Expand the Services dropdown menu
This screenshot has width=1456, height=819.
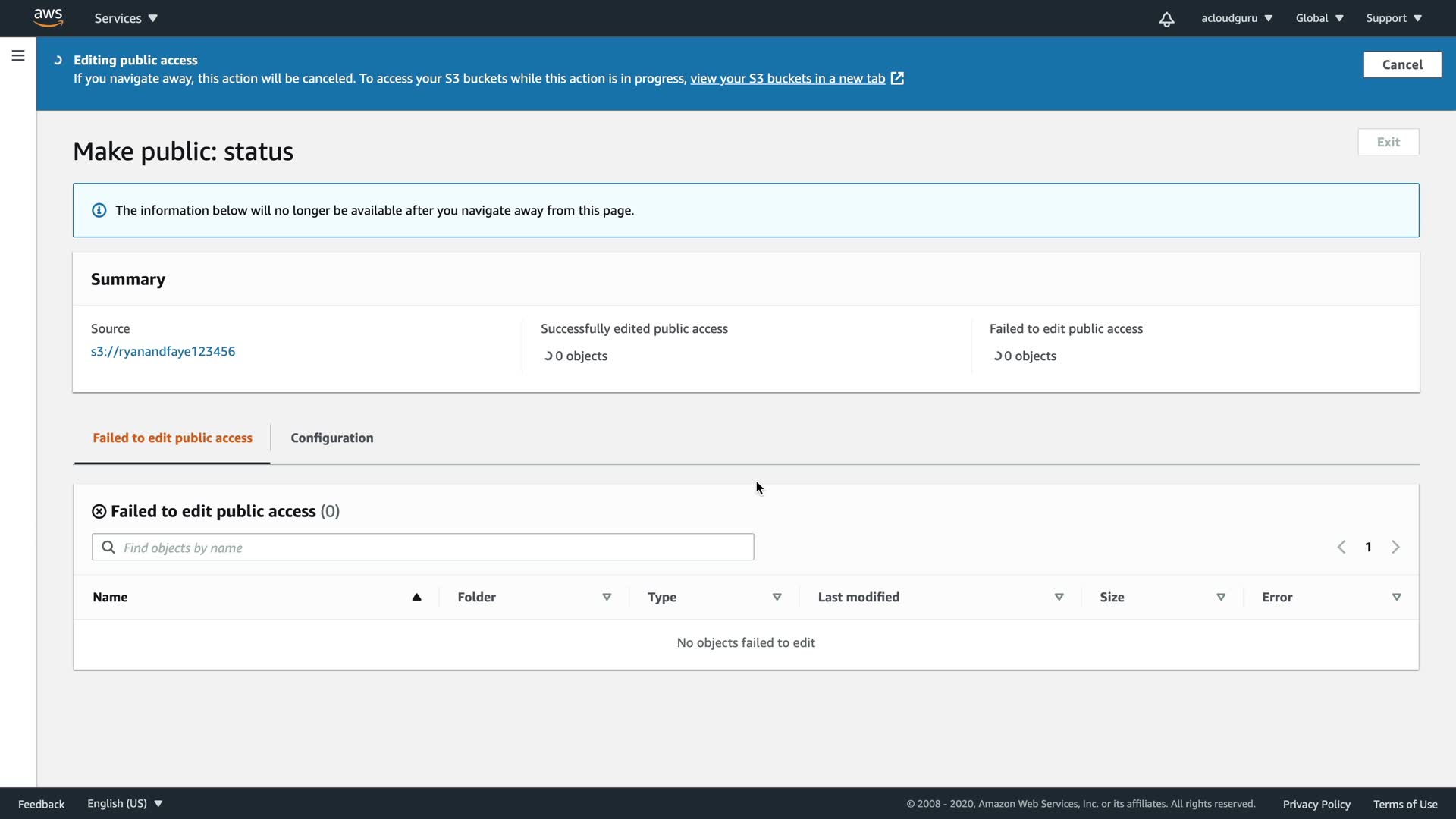coord(126,18)
